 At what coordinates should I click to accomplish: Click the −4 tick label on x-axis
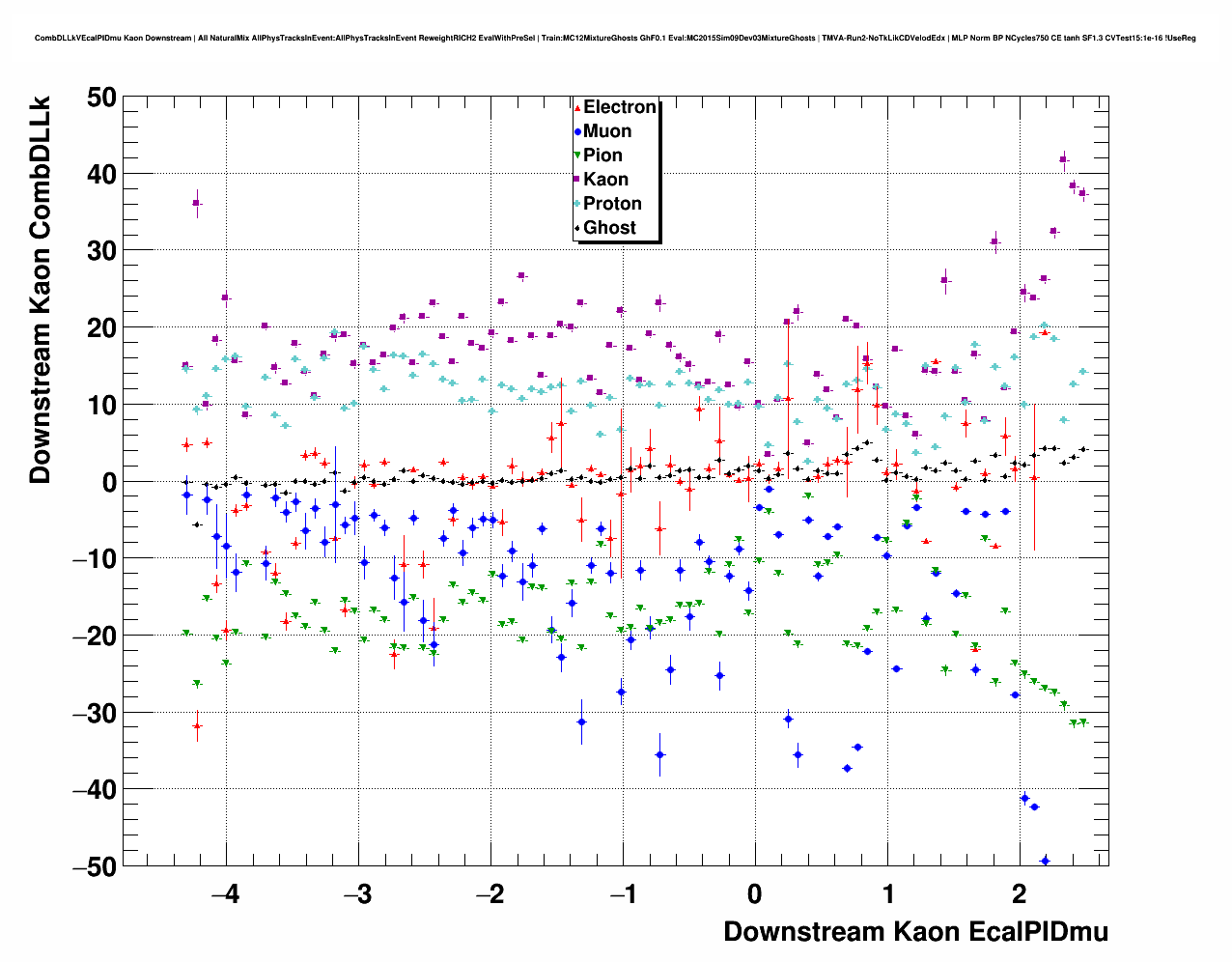pyautogui.click(x=225, y=893)
